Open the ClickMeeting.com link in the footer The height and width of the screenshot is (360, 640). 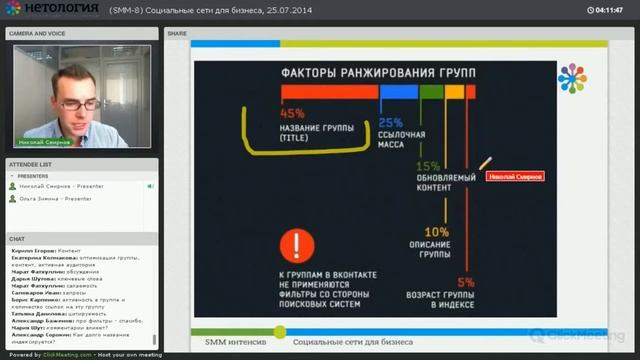(67, 355)
